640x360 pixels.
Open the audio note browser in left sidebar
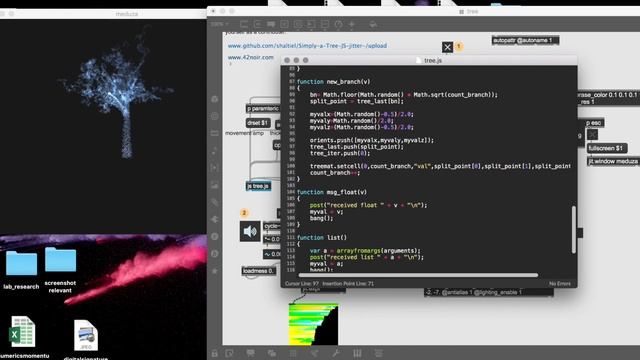[x=215, y=151]
